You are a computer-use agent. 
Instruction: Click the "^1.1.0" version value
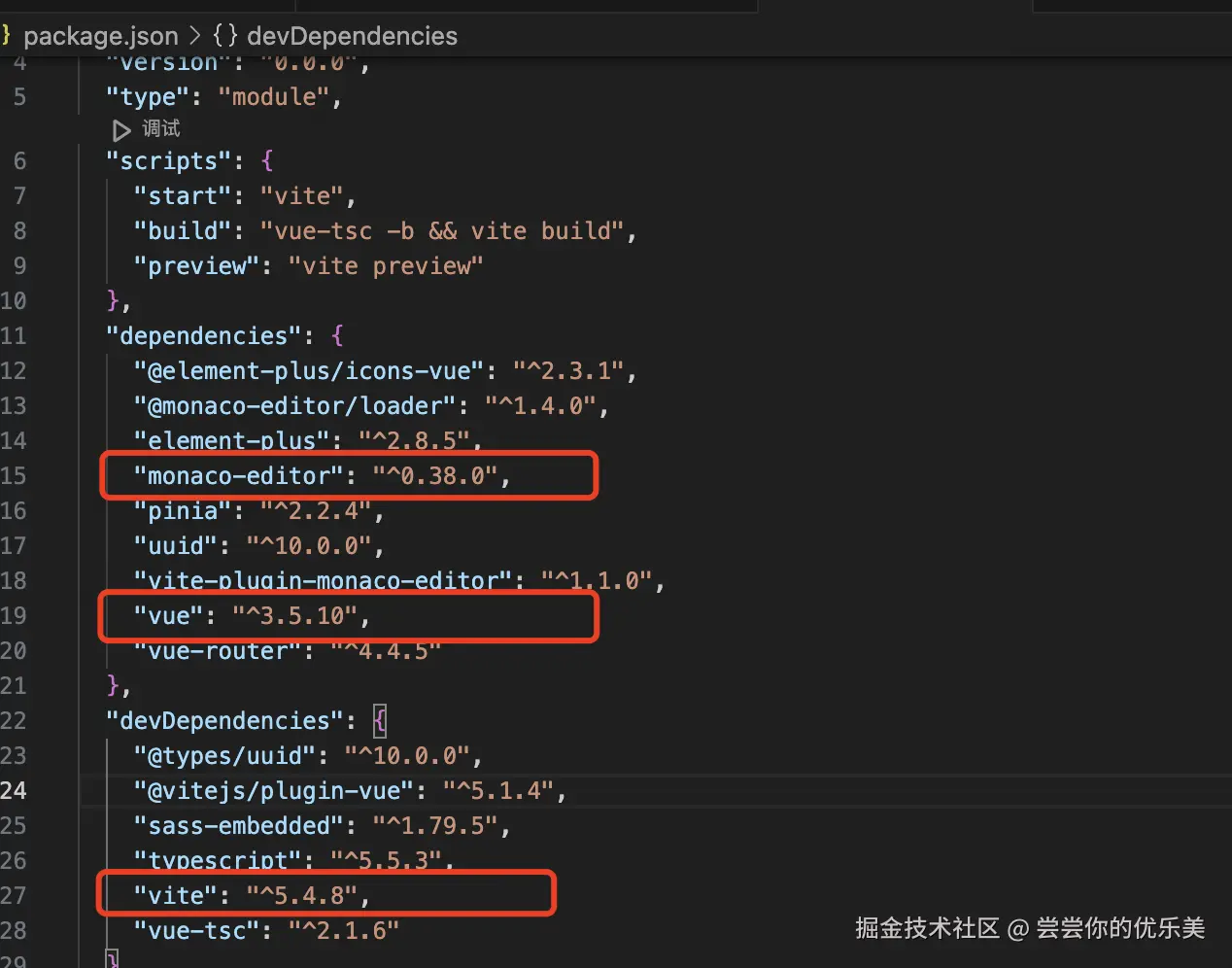pos(597,581)
